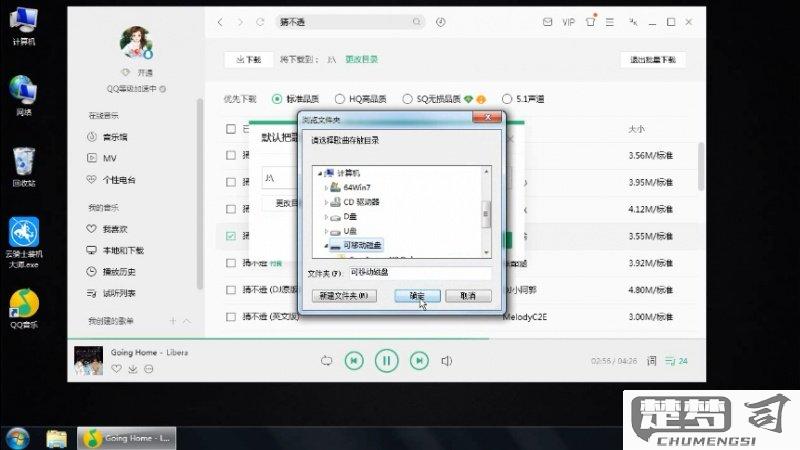Click 确定 in the folder dialog

[417, 296]
